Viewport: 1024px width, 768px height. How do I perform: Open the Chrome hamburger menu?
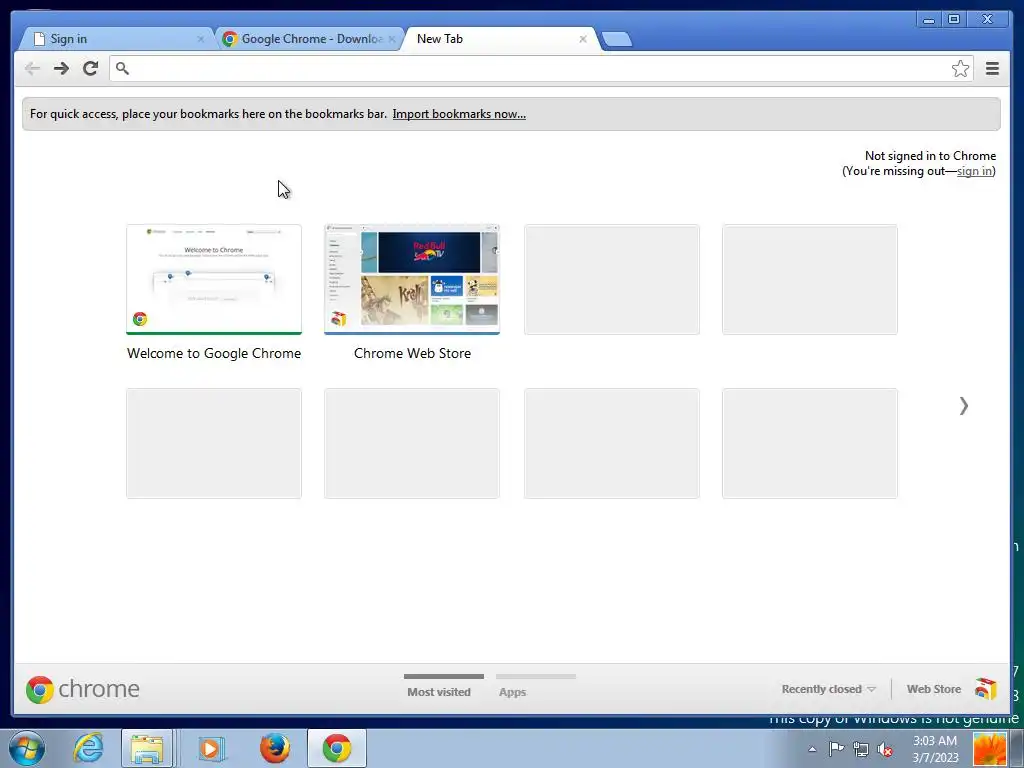992,68
